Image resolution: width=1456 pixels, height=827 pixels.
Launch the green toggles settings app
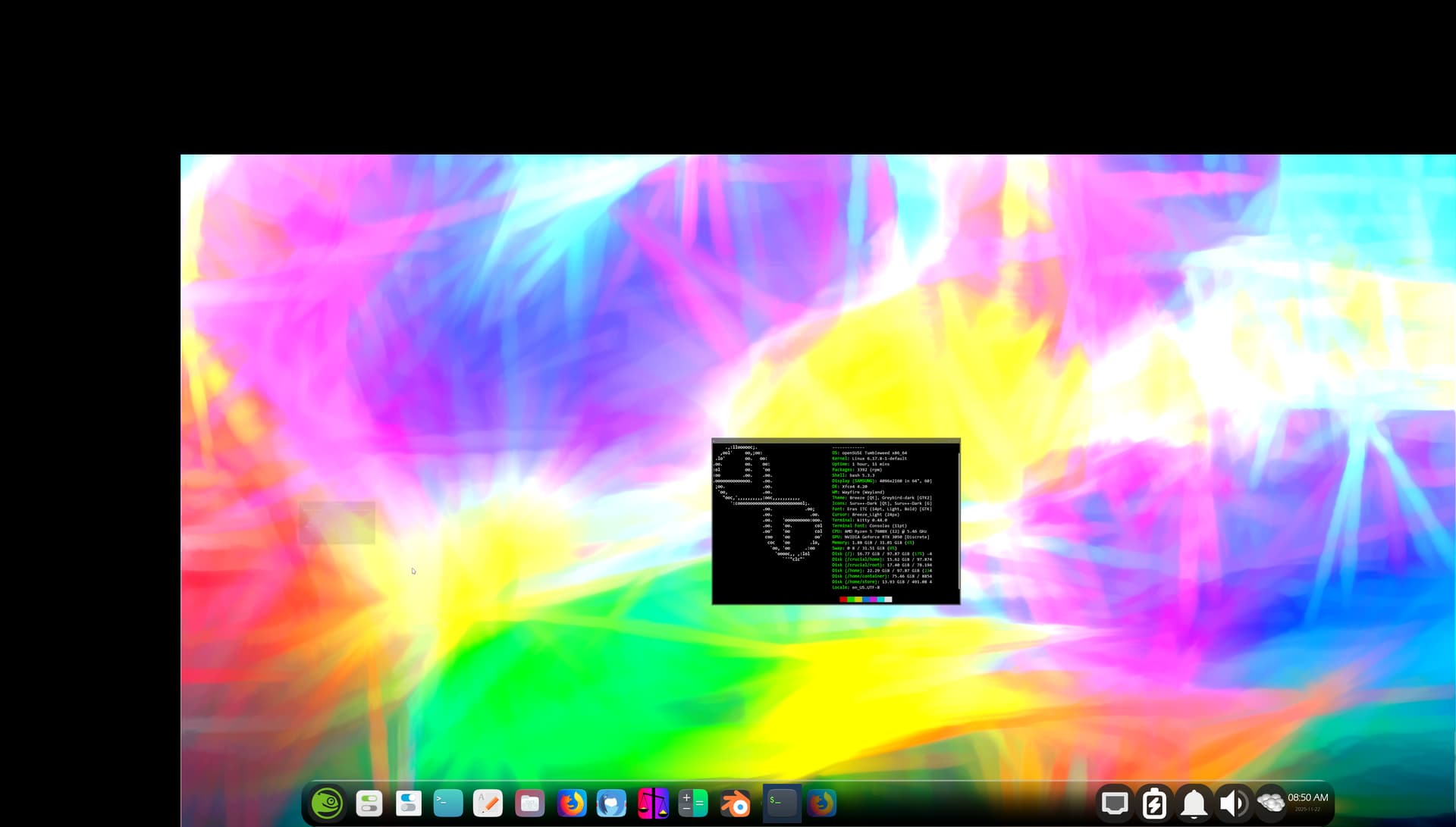(x=369, y=803)
